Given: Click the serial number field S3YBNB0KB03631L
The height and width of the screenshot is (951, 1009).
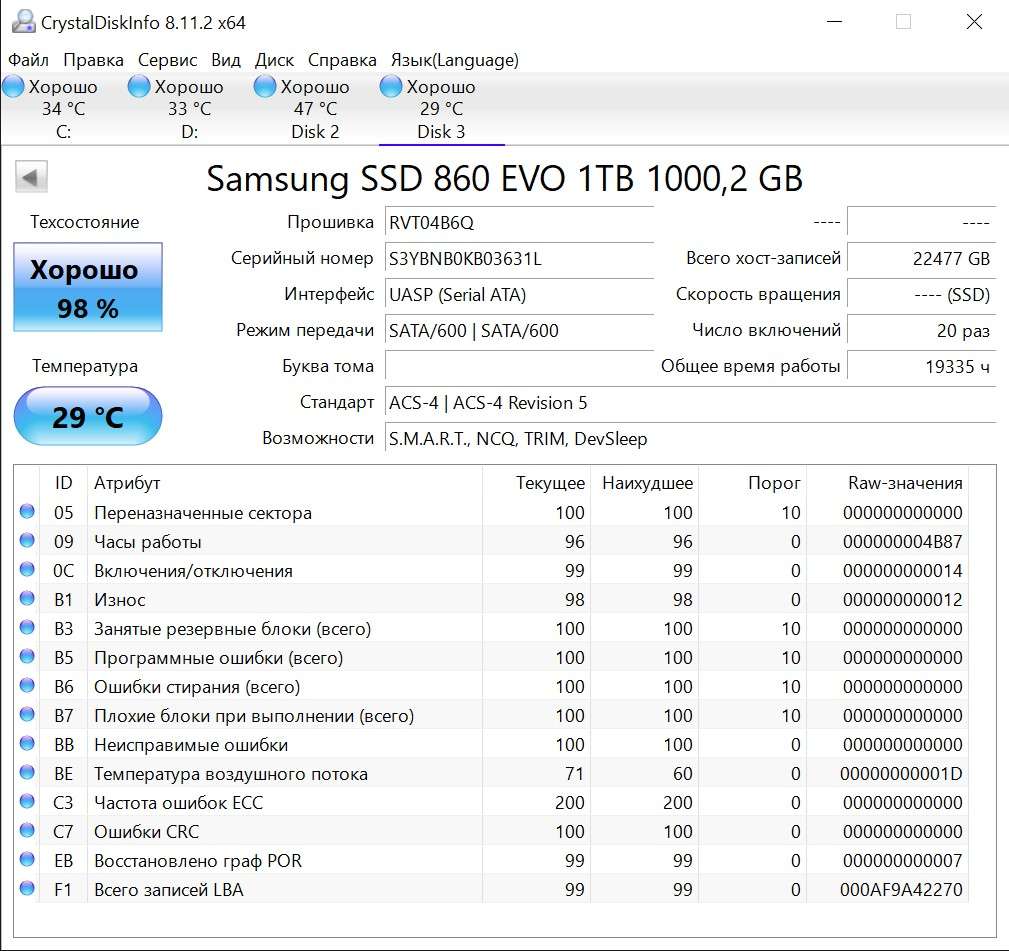Looking at the screenshot, I should pyautogui.click(x=519, y=259).
